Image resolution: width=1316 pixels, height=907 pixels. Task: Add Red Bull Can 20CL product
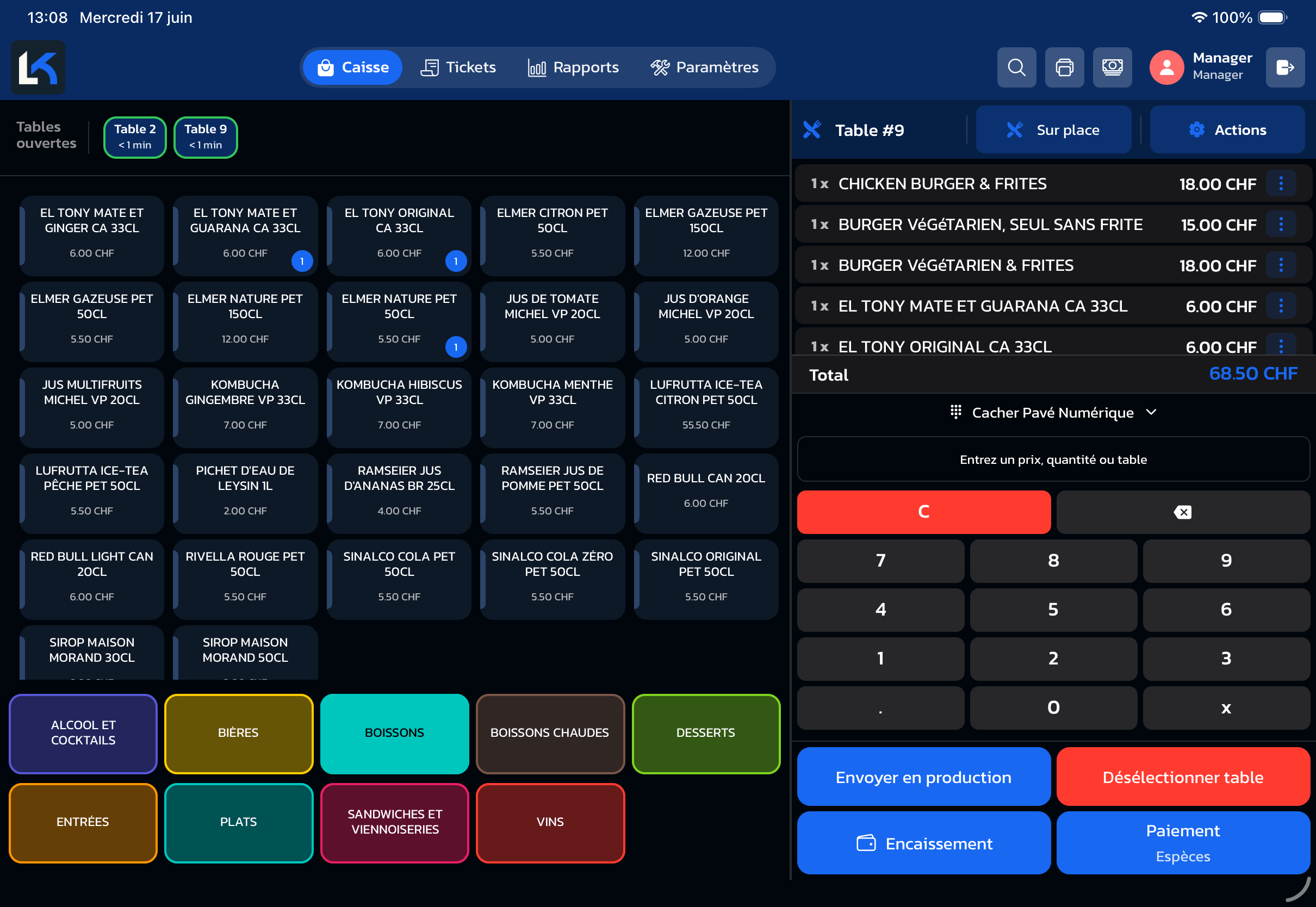706,493
